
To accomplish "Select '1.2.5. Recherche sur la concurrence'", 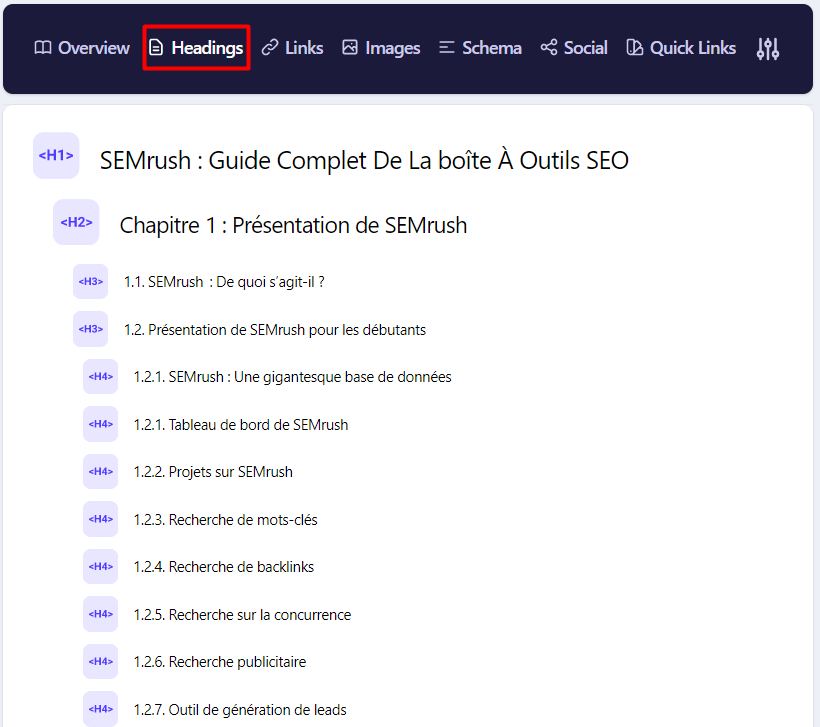I will click(242, 615).
